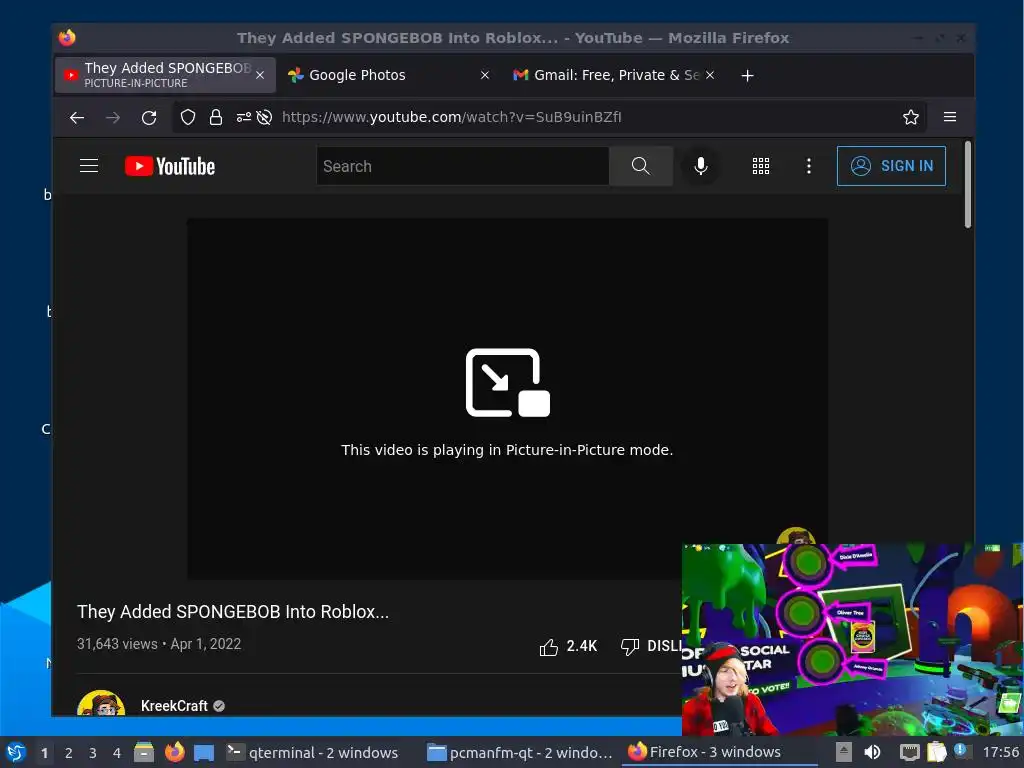The height and width of the screenshot is (768, 1024).
Task: Click the clipboard tray icon
Action: coord(936,752)
